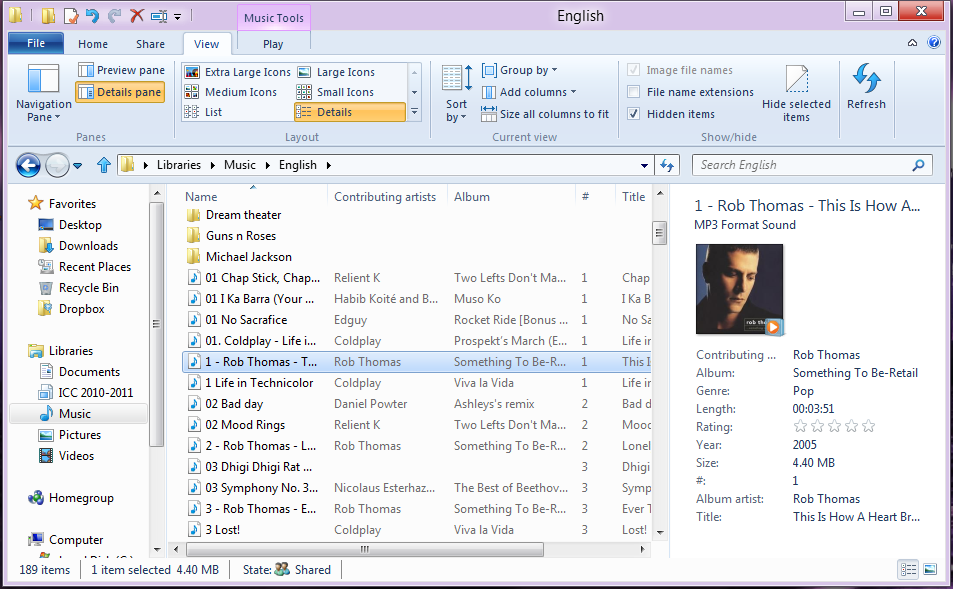This screenshot has width=953, height=589.
Task: Open the Sort by tool in the ribbon
Action: 455,93
